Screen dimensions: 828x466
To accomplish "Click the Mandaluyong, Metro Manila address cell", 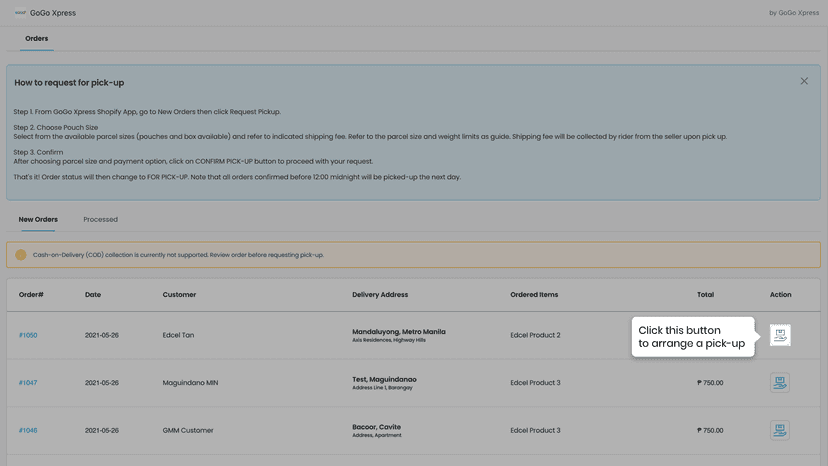I will pyautogui.click(x=399, y=335).
